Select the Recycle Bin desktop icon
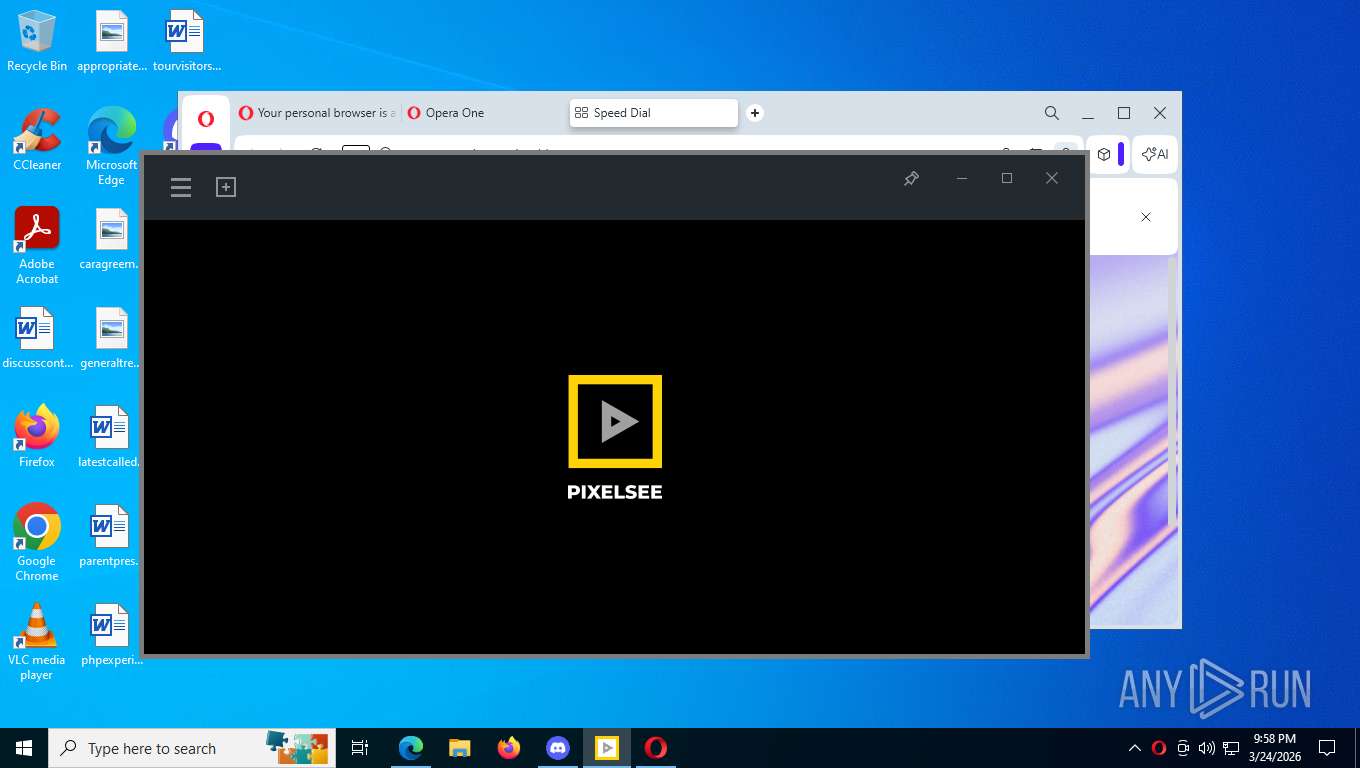This screenshot has width=1360, height=768. coord(37,41)
